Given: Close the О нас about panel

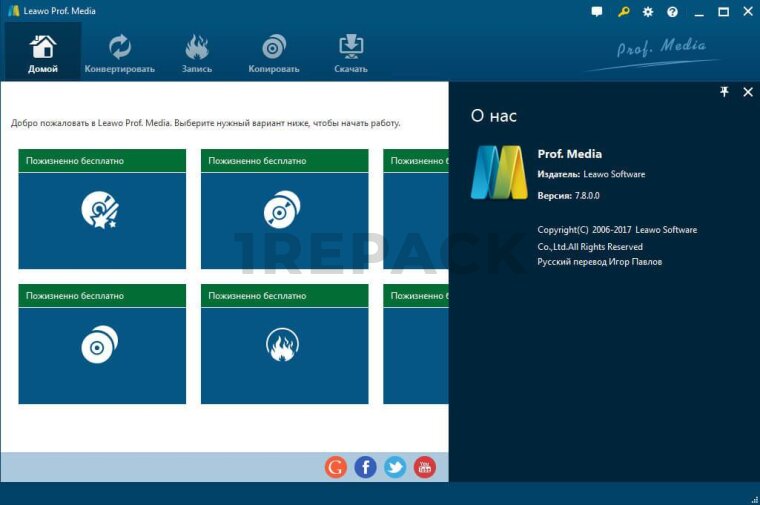Looking at the screenshot, I should pos(747,92).
